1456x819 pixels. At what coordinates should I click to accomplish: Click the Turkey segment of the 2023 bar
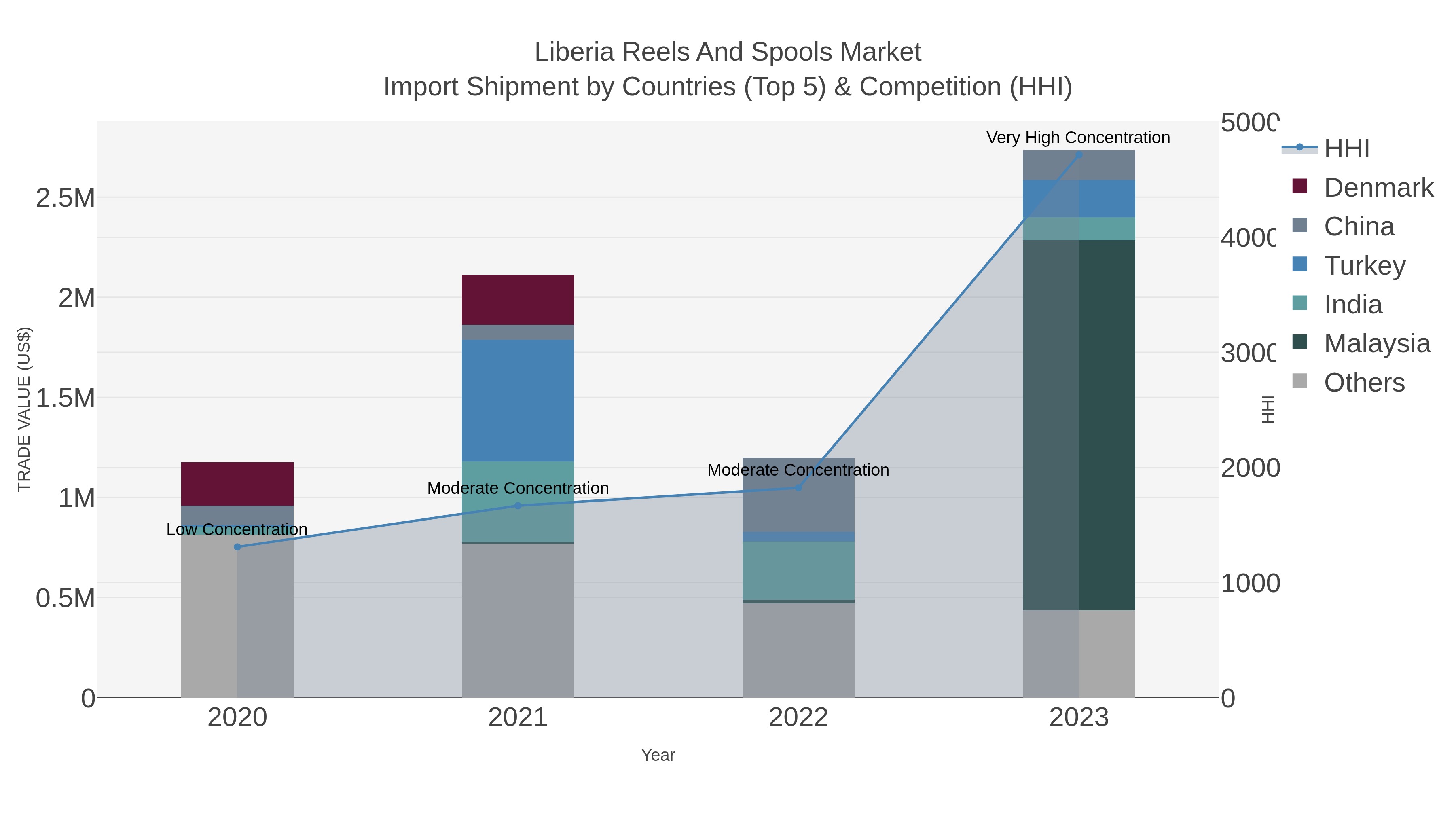click(1079, 199)
